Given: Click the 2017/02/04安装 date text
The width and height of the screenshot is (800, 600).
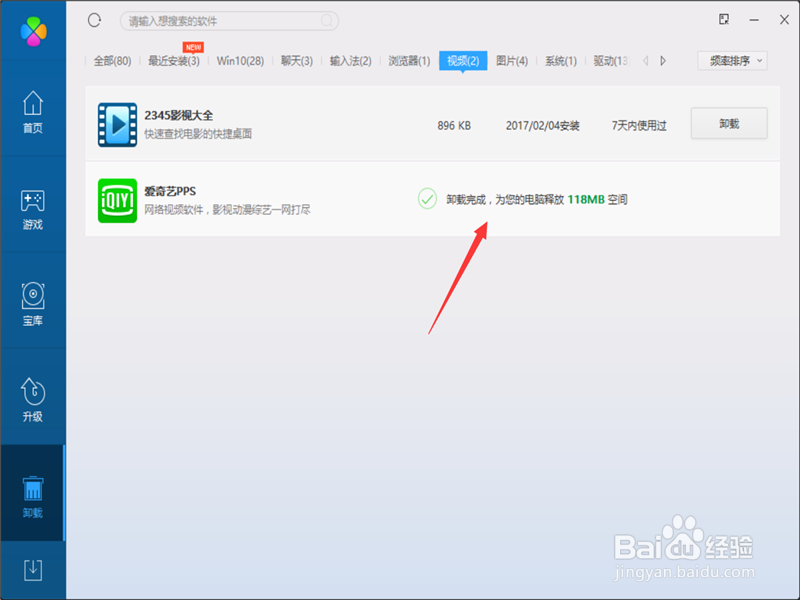Looking at the screenshot, I should [542, 126].
